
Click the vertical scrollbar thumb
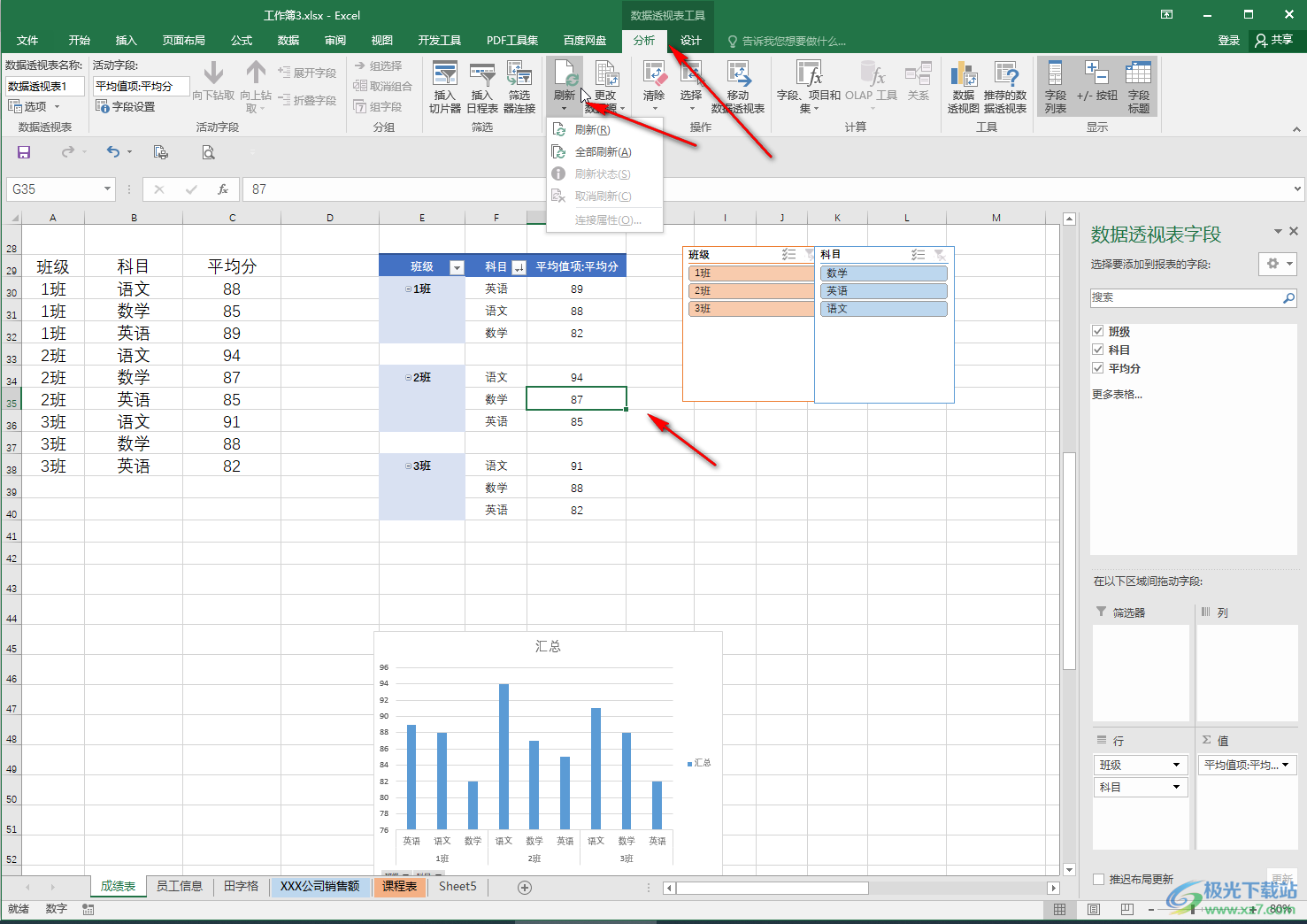1070,561
